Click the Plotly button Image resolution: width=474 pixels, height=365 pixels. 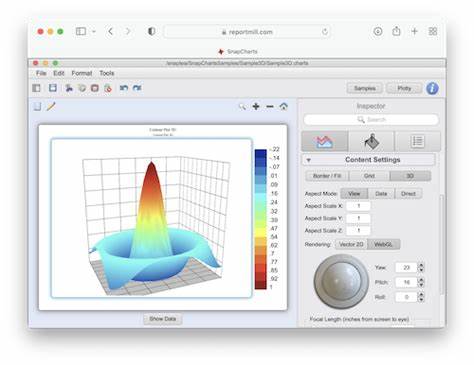(404, 88)
